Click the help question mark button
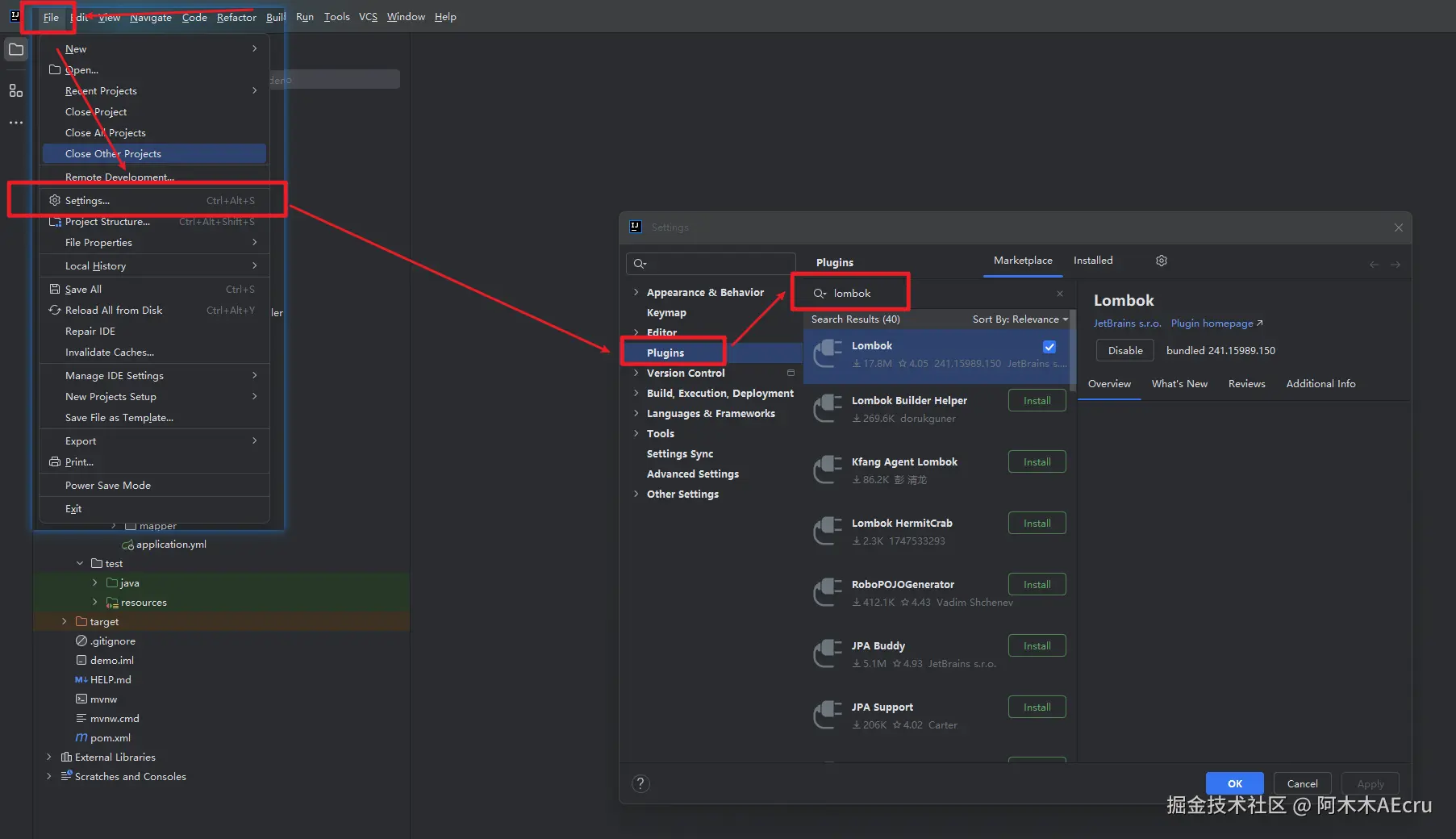1456x839 pixels. click(x=640, y=783)
